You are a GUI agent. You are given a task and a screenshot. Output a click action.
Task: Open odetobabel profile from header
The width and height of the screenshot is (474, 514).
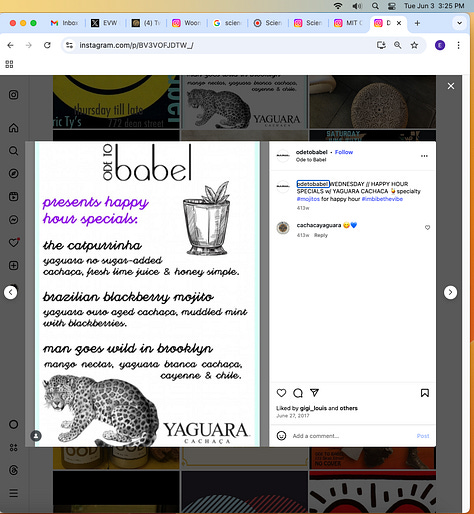tap(312, 152)
